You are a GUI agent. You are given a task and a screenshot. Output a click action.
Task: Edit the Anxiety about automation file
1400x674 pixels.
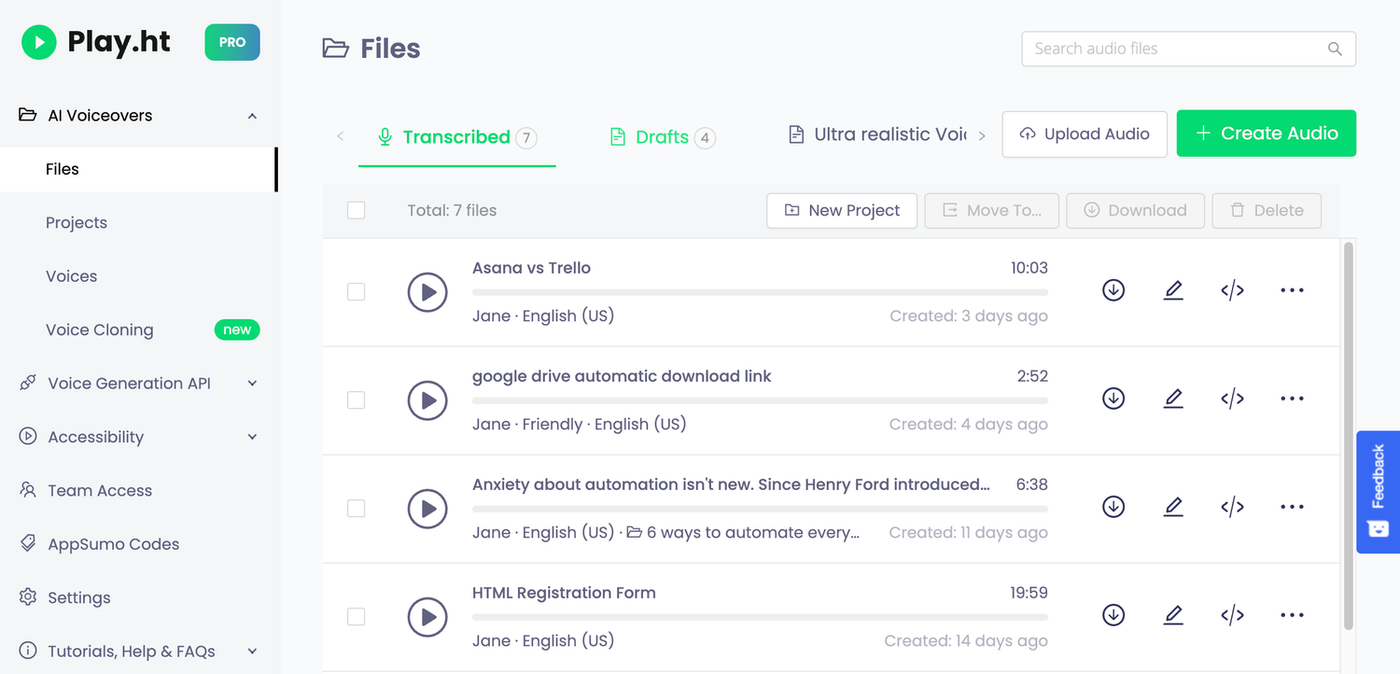pyautogui.click(x=1173, y=507)
